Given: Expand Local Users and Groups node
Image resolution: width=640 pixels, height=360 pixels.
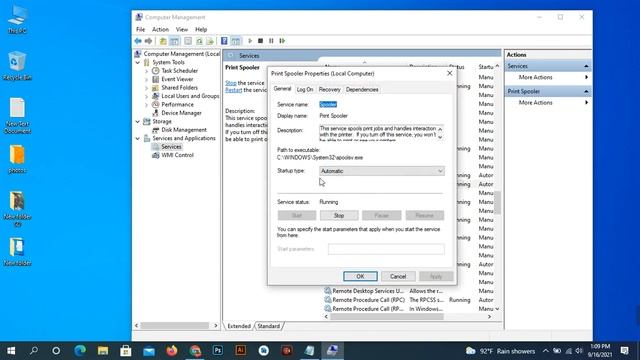Looking at the screenshot, I should point(147,96).
